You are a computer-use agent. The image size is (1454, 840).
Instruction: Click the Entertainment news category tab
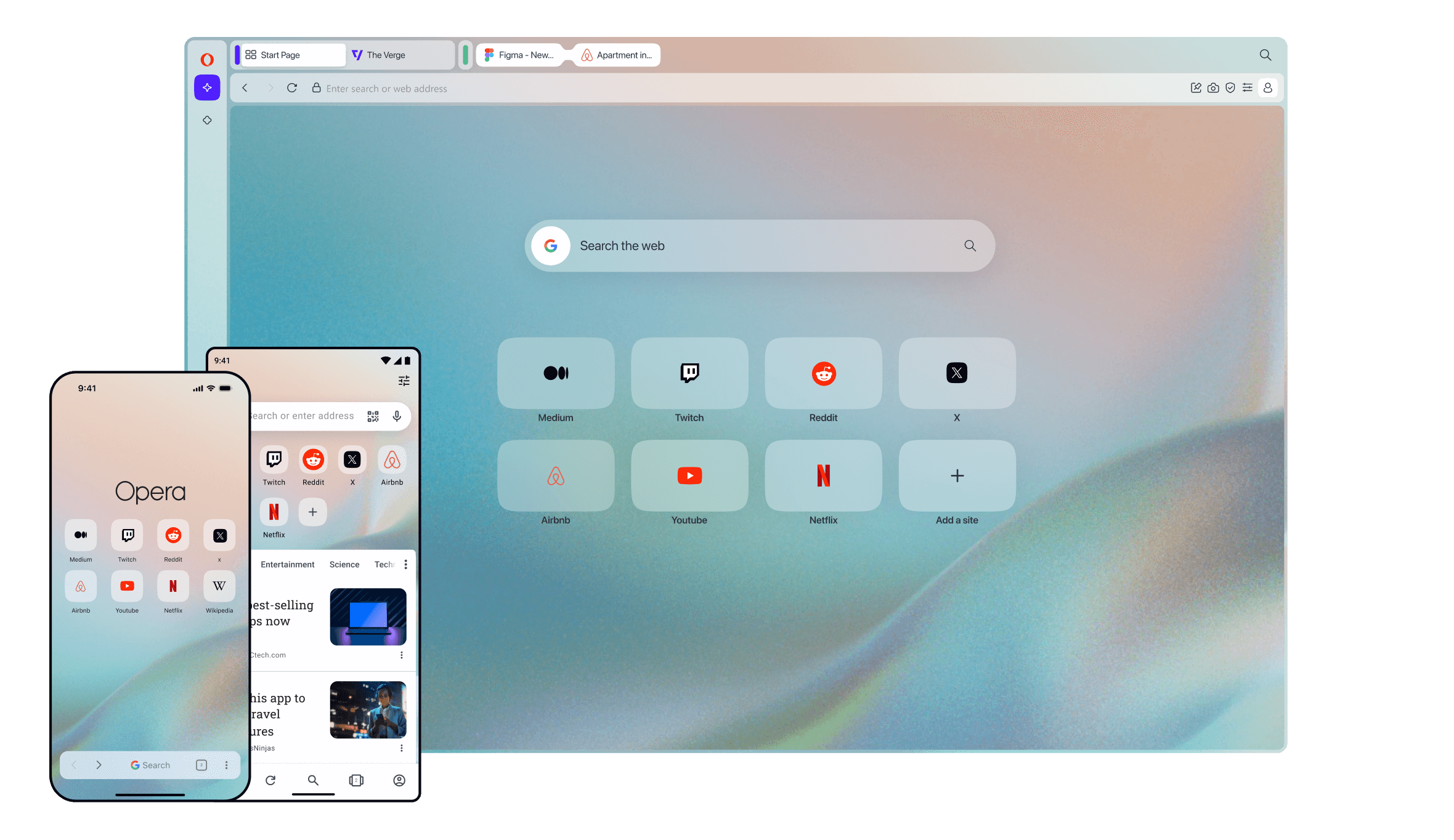[287, 564]
